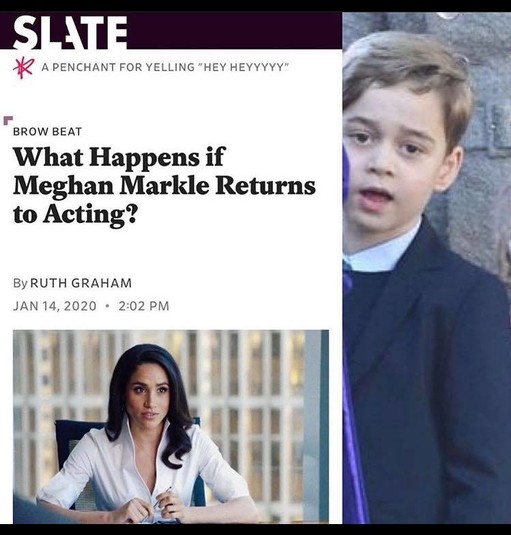The image size is (511, 535).
Task: Click the Slate logo
Action: point(70,32)
